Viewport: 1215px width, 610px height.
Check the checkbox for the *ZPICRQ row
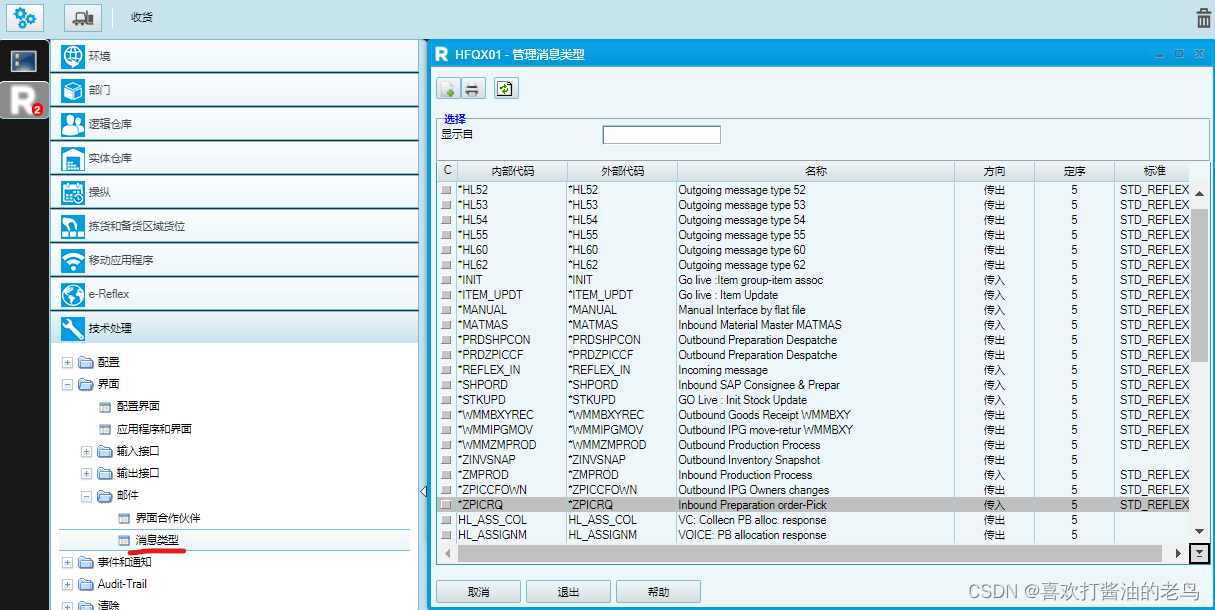click(x=444, y=505)
